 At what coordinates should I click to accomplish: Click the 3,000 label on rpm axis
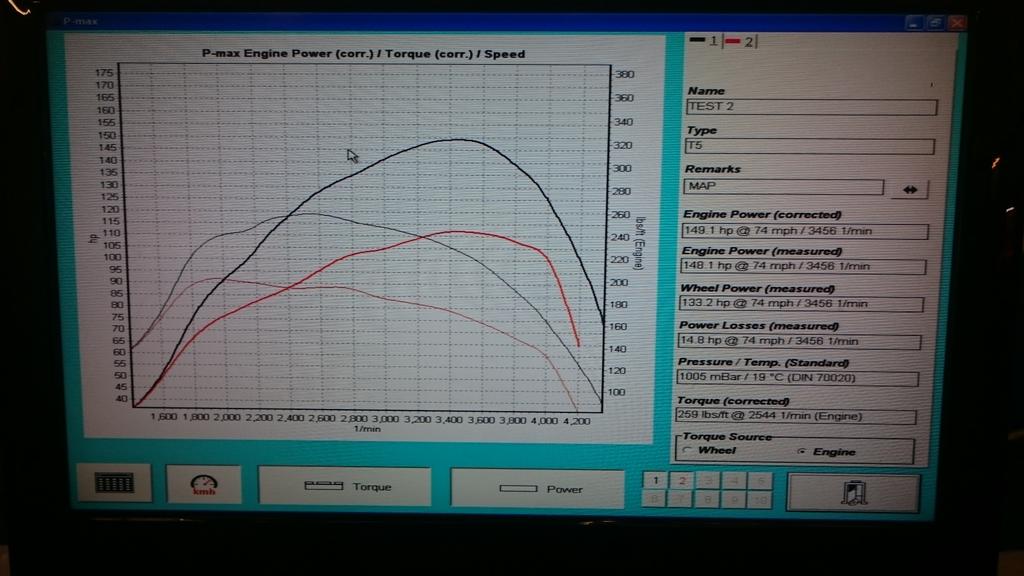[385, 419]
